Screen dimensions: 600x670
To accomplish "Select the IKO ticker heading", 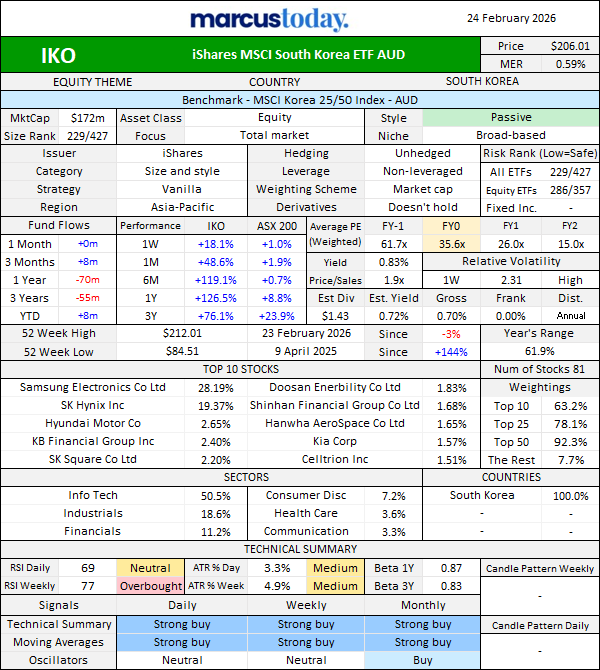I will tap(59, 56).
